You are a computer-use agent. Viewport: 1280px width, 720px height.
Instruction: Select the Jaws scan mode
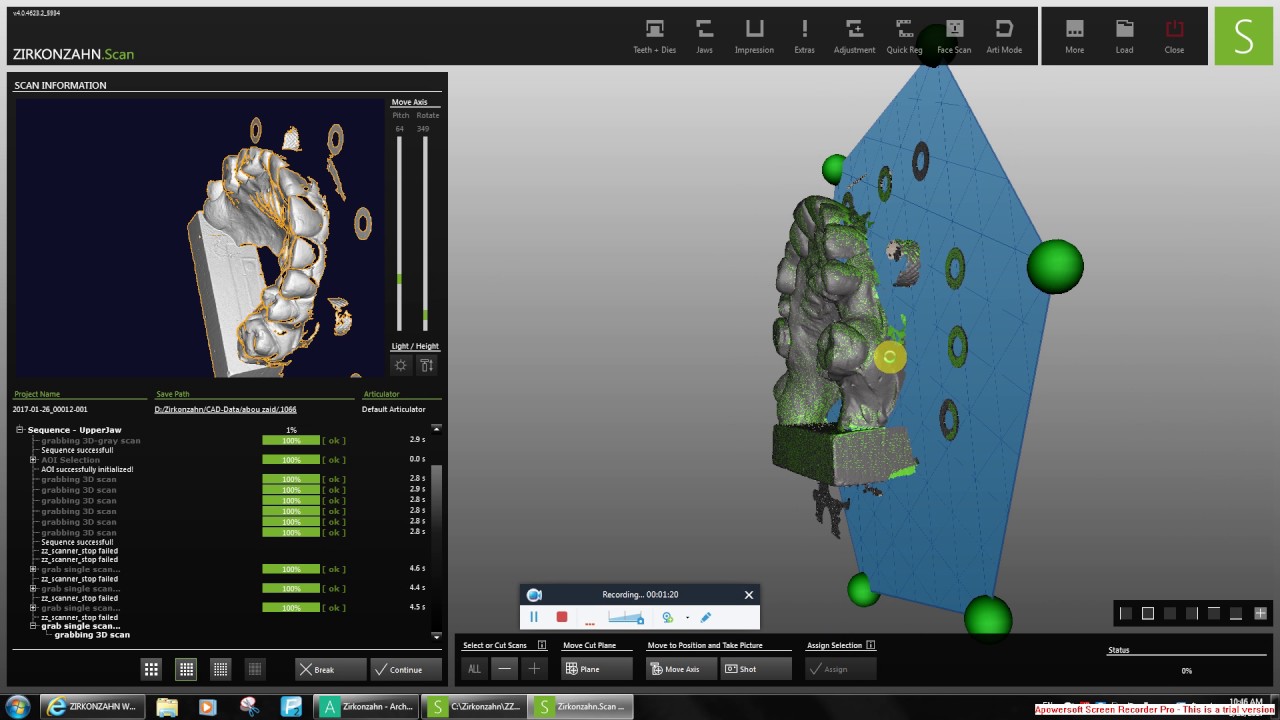(705, 36)
